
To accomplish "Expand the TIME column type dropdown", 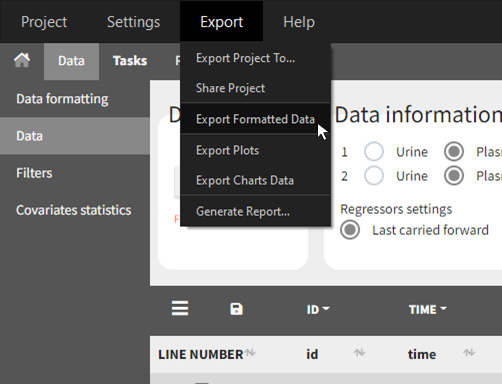I will pyautogui.click(x=428, y=309).
